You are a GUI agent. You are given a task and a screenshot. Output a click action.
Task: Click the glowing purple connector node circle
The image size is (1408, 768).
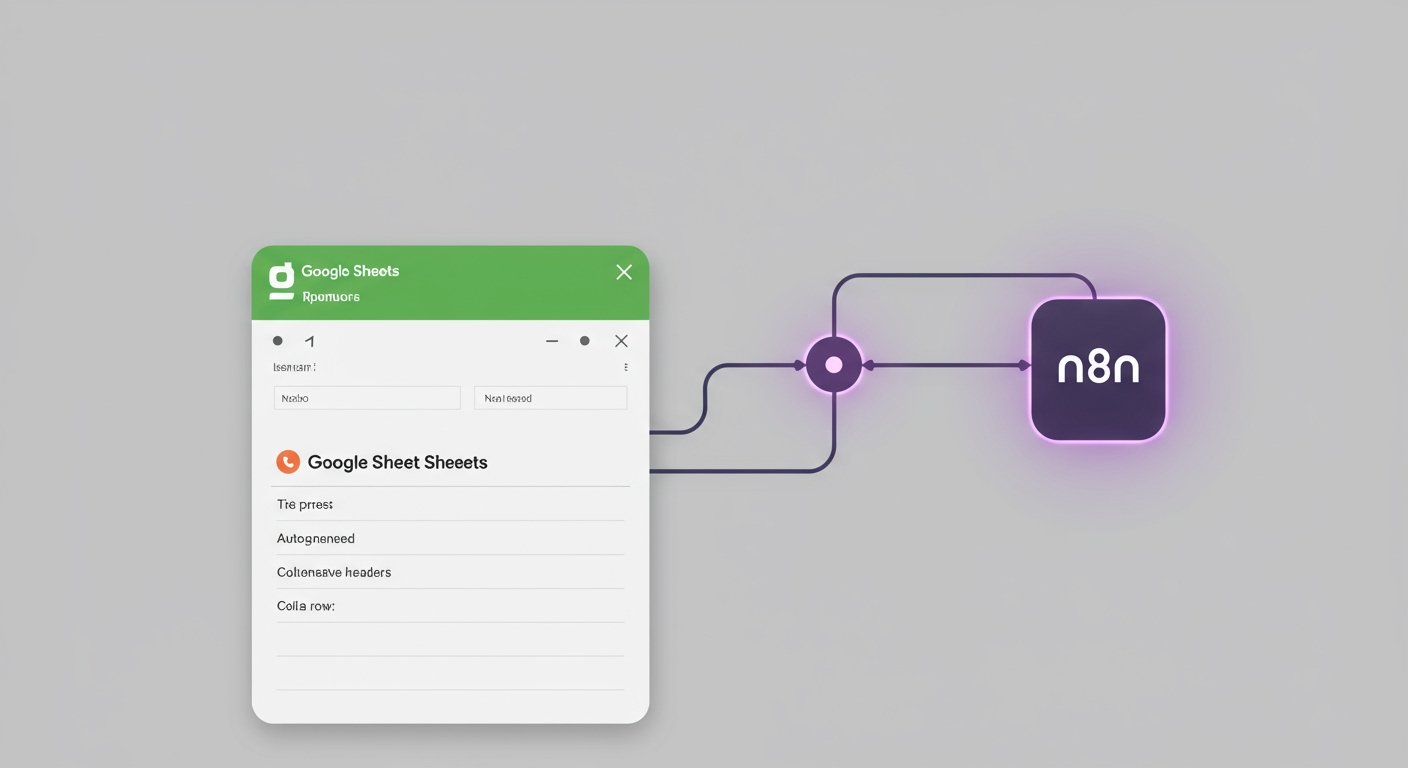coord(834,365)
